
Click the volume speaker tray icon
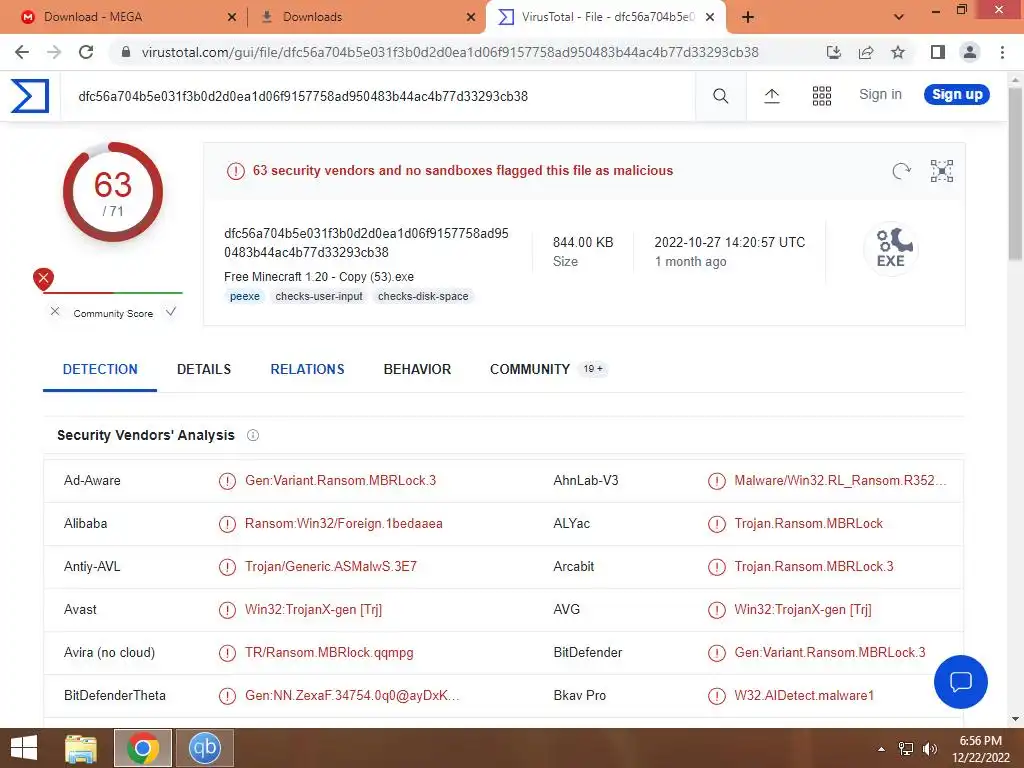click(x=930, y=749)
